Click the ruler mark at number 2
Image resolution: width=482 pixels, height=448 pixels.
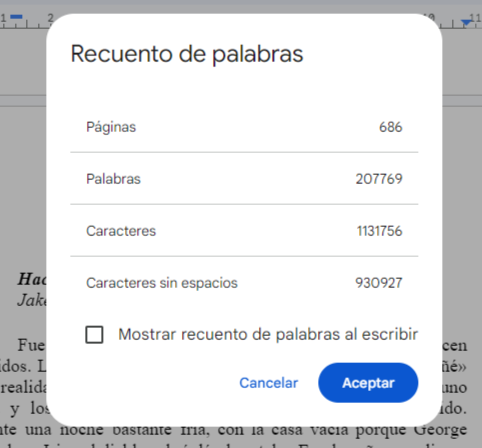[50, 17]
